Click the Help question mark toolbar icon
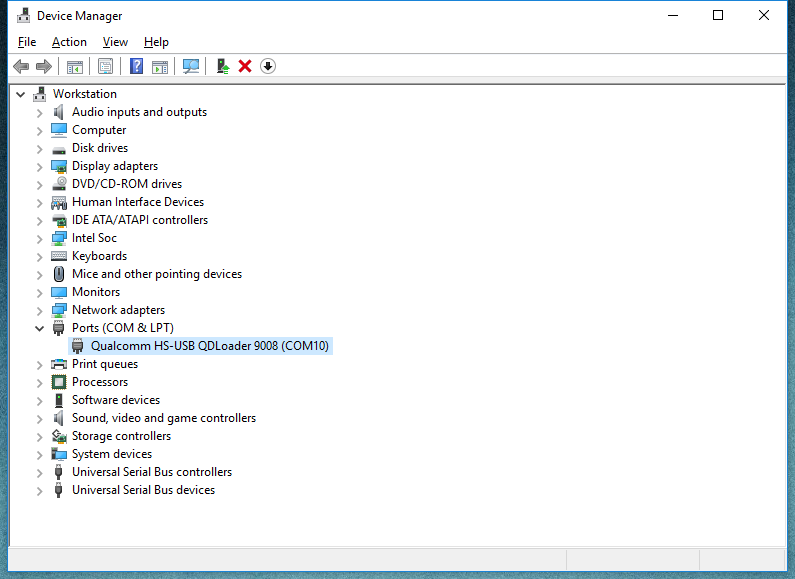 click(137, 66)
